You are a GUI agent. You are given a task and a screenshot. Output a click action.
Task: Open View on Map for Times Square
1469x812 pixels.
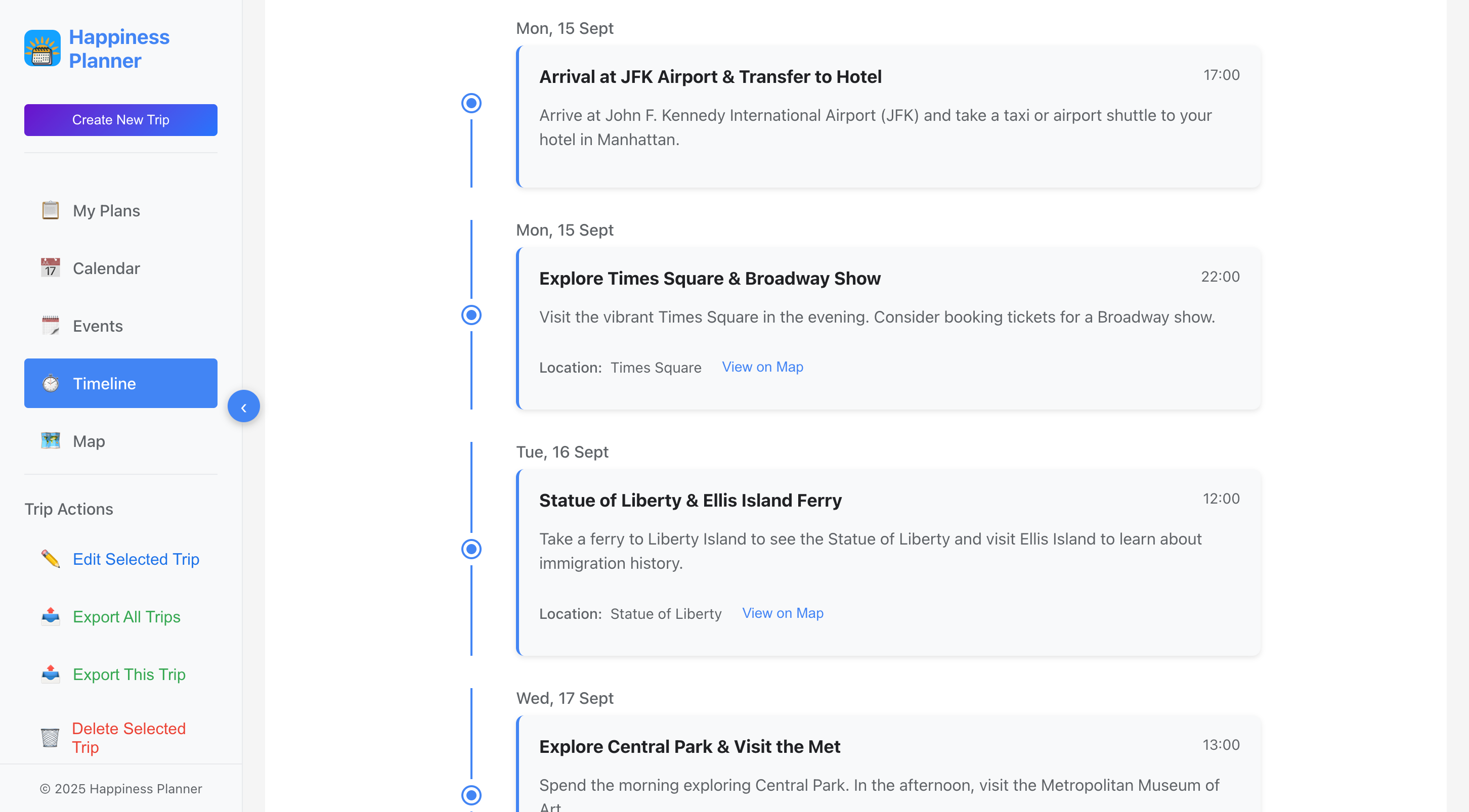pos(762,367)
